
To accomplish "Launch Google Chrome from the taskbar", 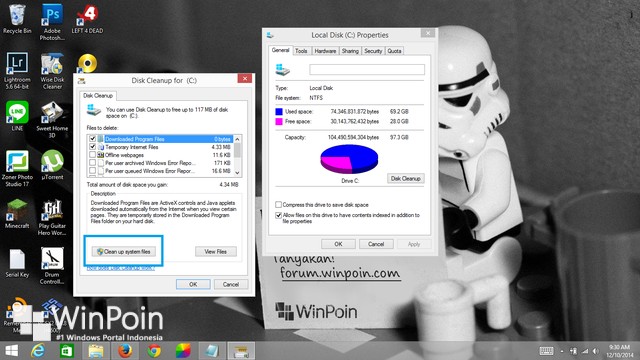I will point(154,351).
